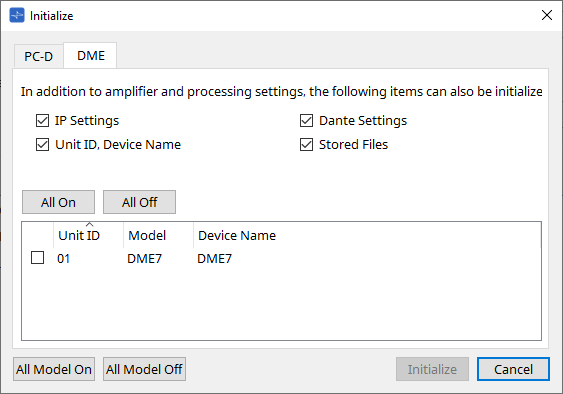This screenshot has height=394, width=563.
Task: Uncheck the IP Settings checkbox
Action: click(x=42, y=121)
